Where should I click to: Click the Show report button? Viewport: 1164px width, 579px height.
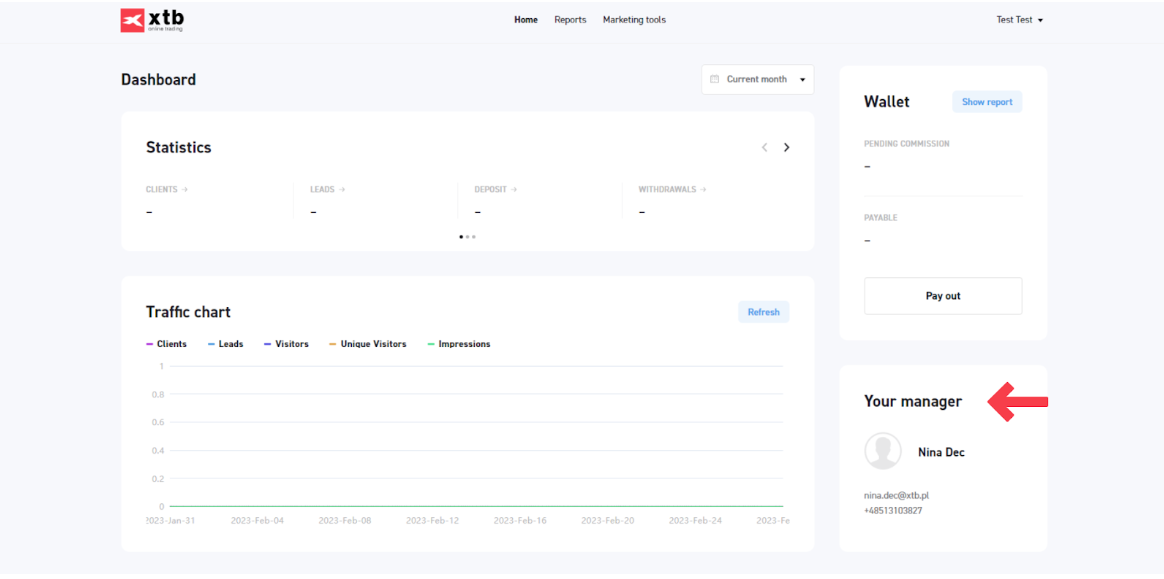[987, 102]
